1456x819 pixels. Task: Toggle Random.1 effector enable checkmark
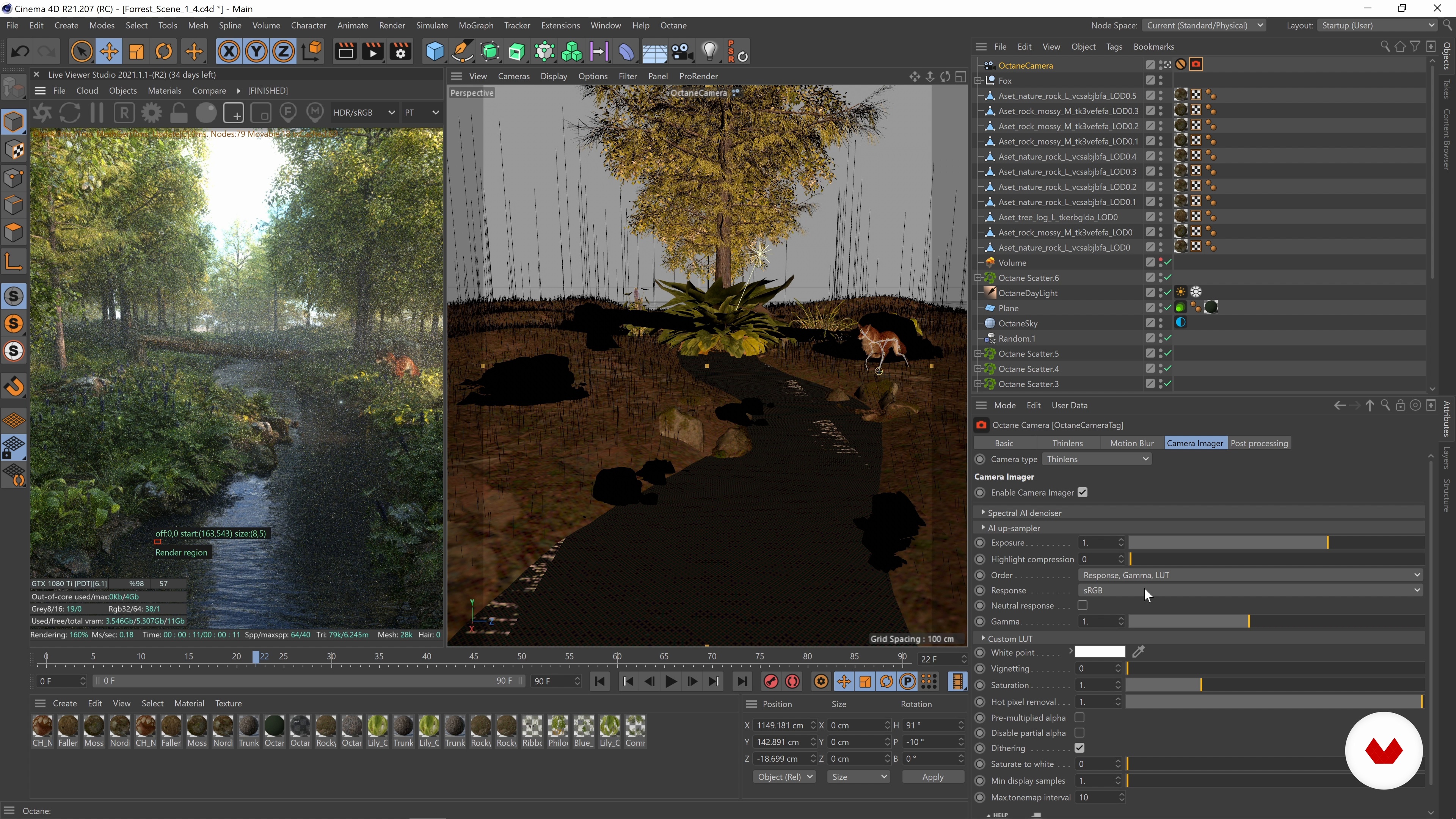1168,338
